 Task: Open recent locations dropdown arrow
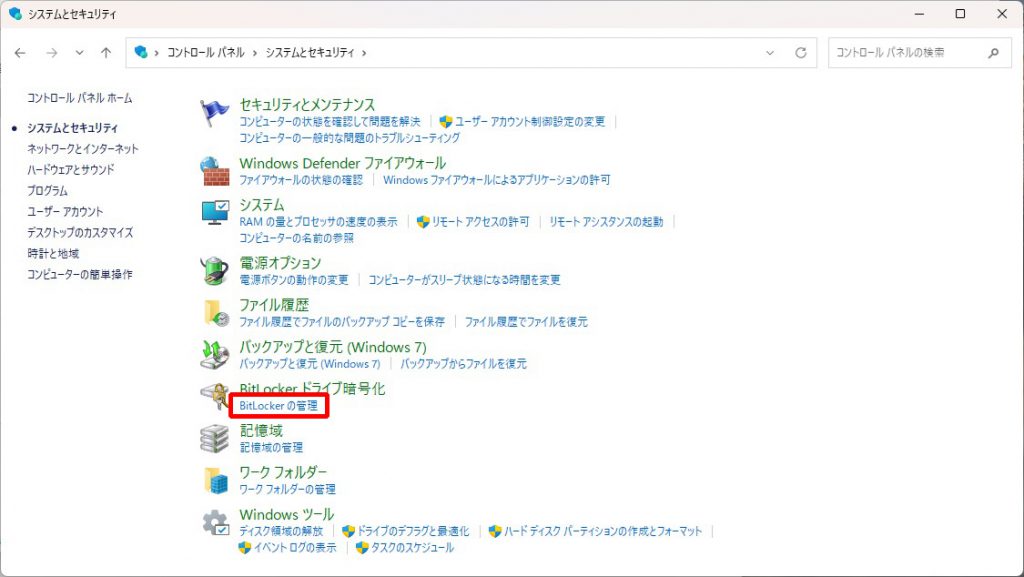pyautogui.click(x=79, y=53)
